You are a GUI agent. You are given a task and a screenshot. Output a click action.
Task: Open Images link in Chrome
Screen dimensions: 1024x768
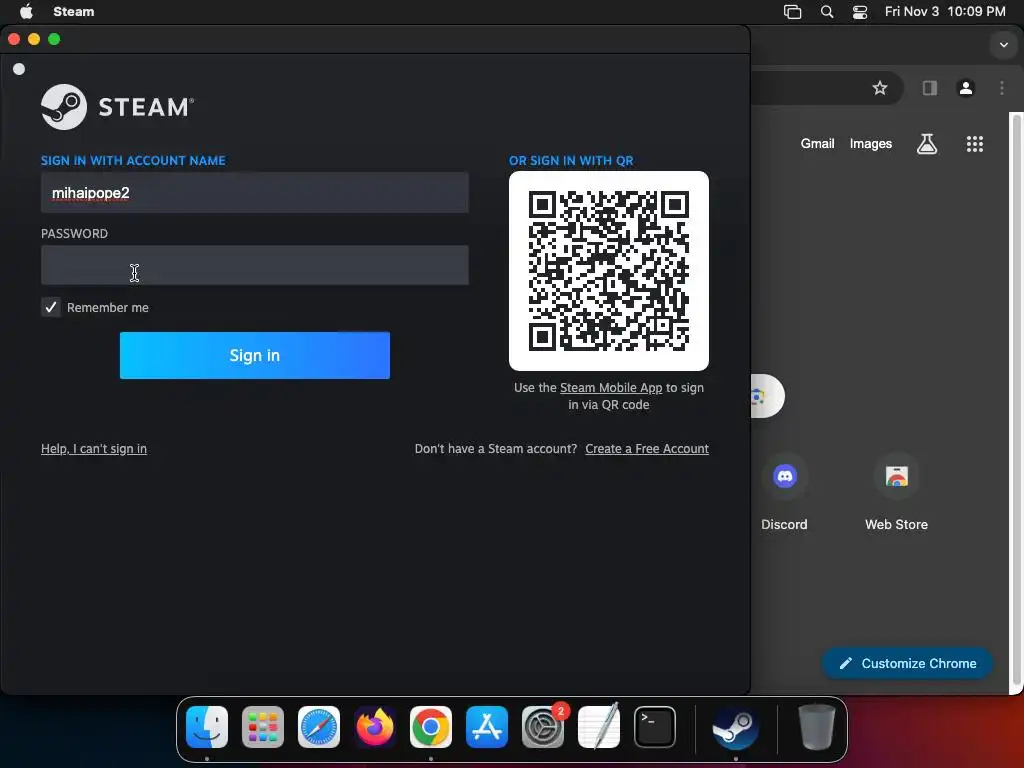[x=871, y=144]
